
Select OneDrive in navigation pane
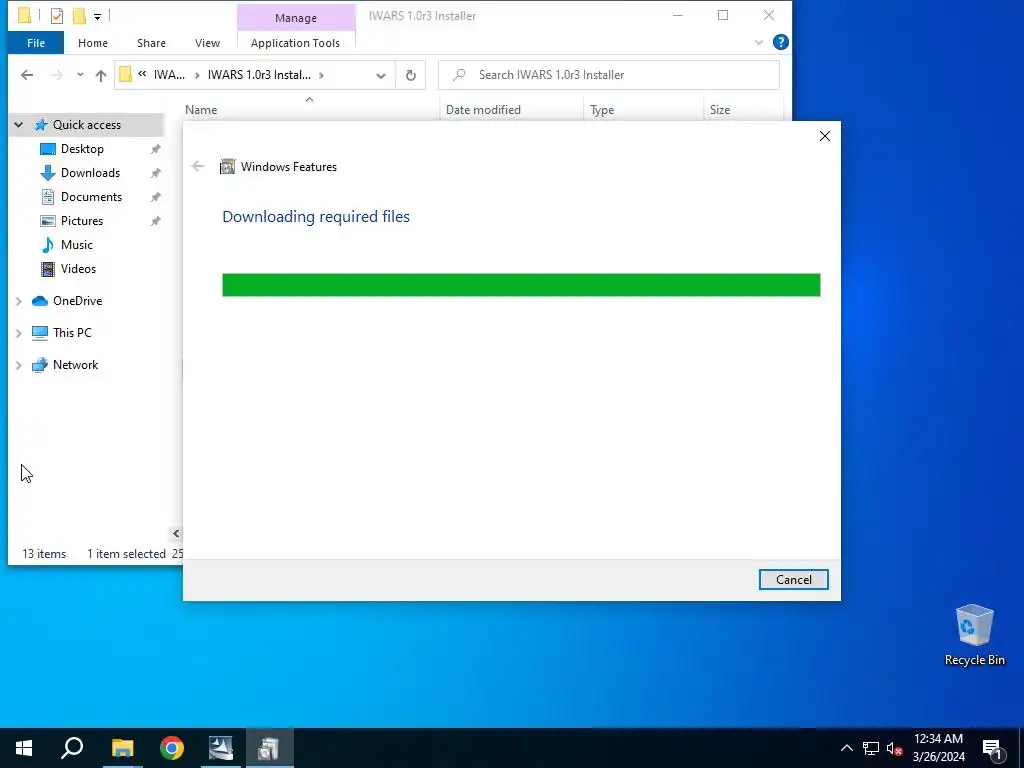78,301
